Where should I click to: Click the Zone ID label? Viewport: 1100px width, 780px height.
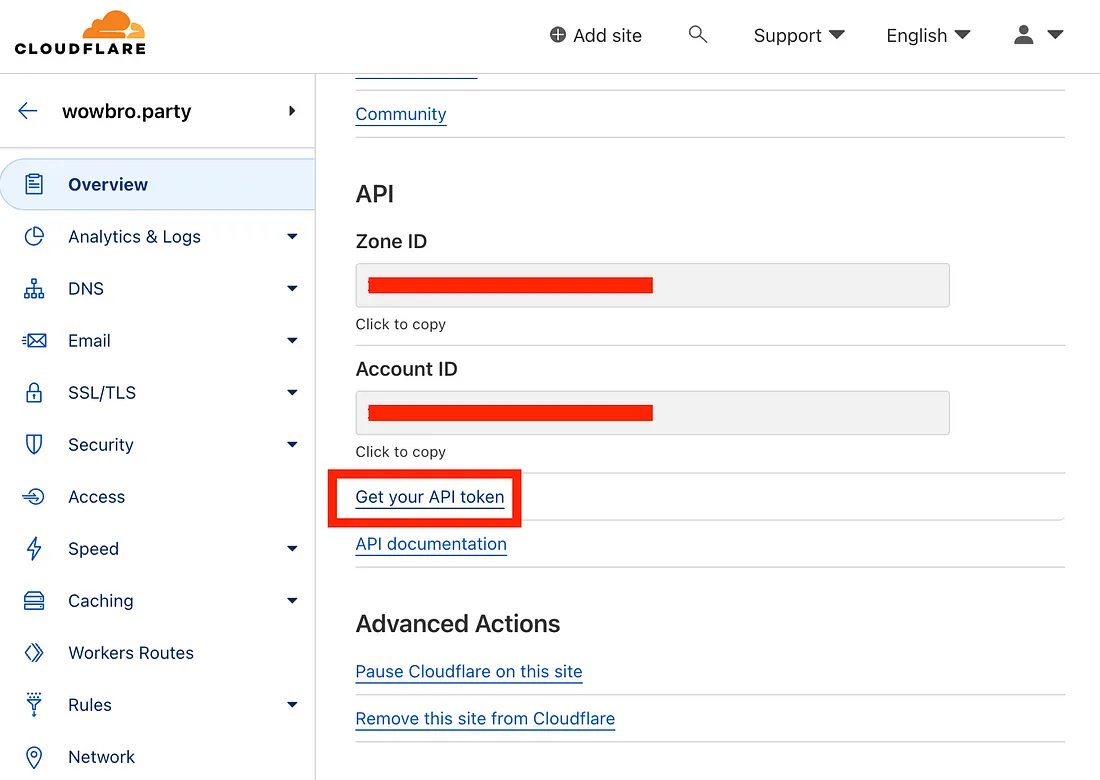point(391,241)
